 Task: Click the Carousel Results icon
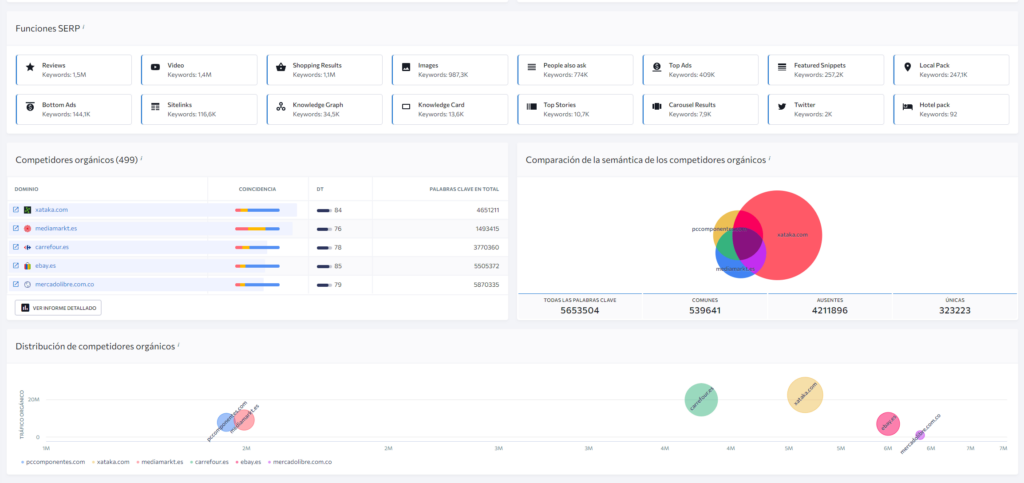[657, 106]
